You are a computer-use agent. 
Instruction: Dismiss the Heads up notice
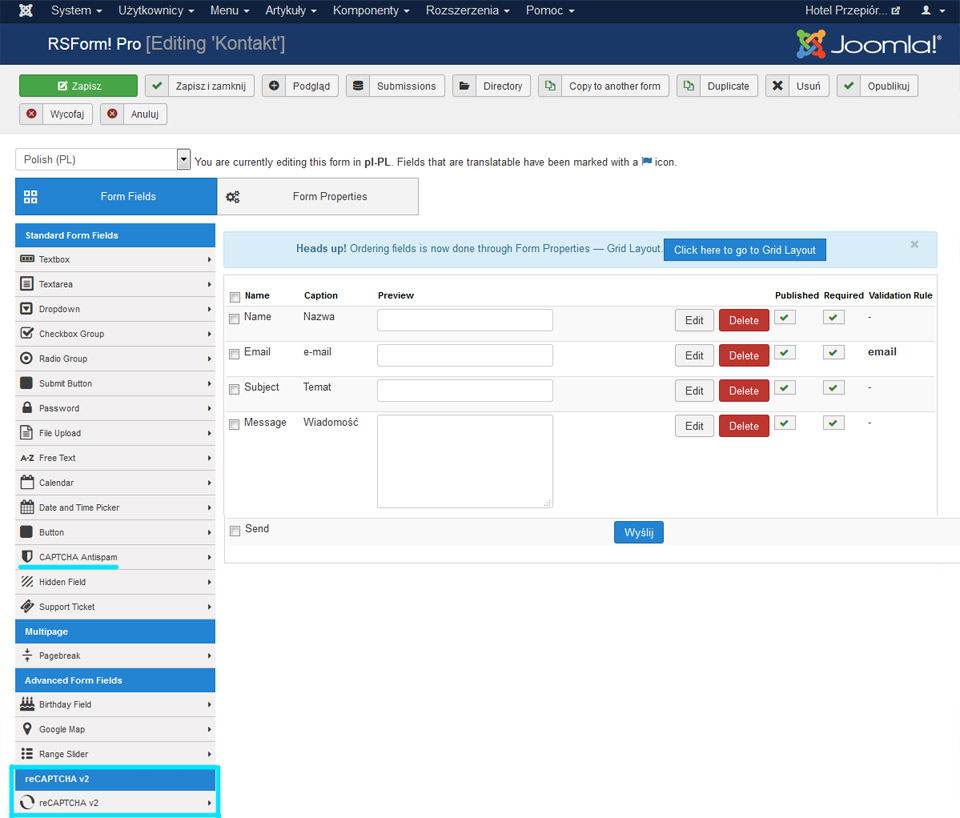[914, 244]
